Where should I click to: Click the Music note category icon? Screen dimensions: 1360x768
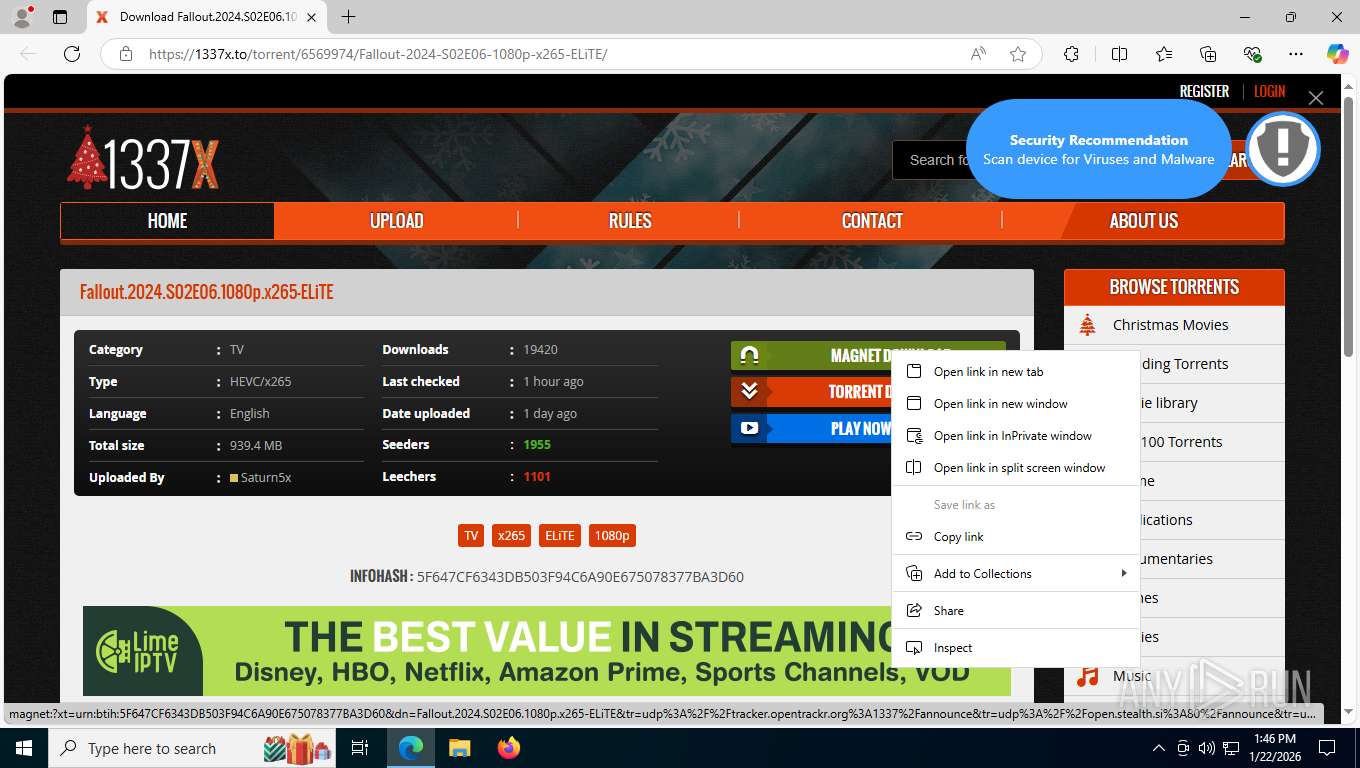click(1087, 676)
